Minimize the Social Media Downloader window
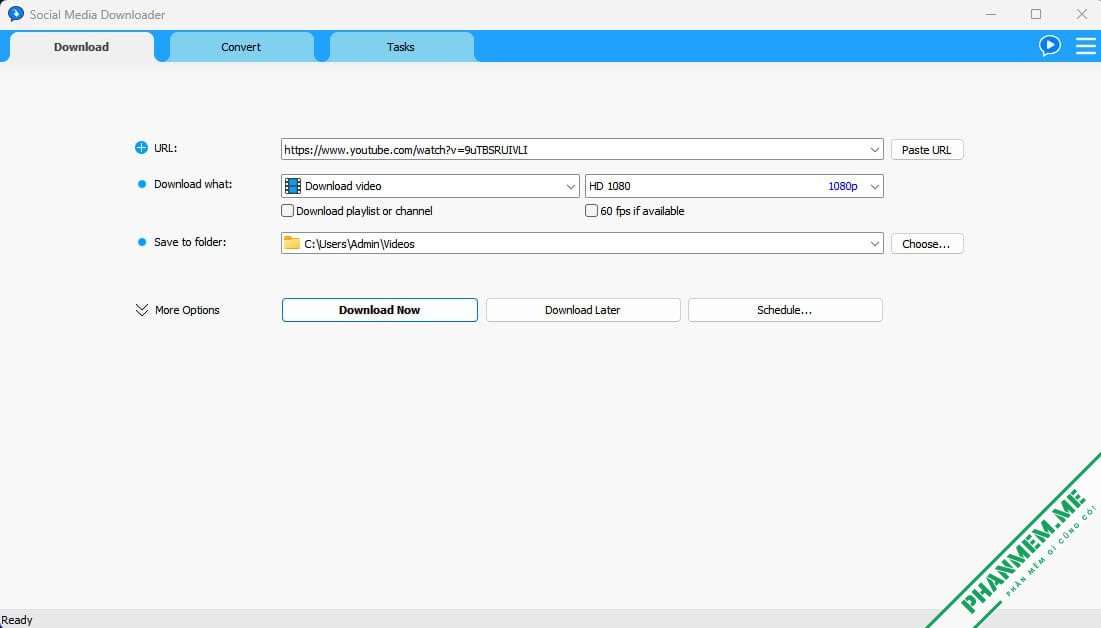Image resolution: width=1101 pixels, height=628 pixels. pyautogui.click(x=991, y=14)
